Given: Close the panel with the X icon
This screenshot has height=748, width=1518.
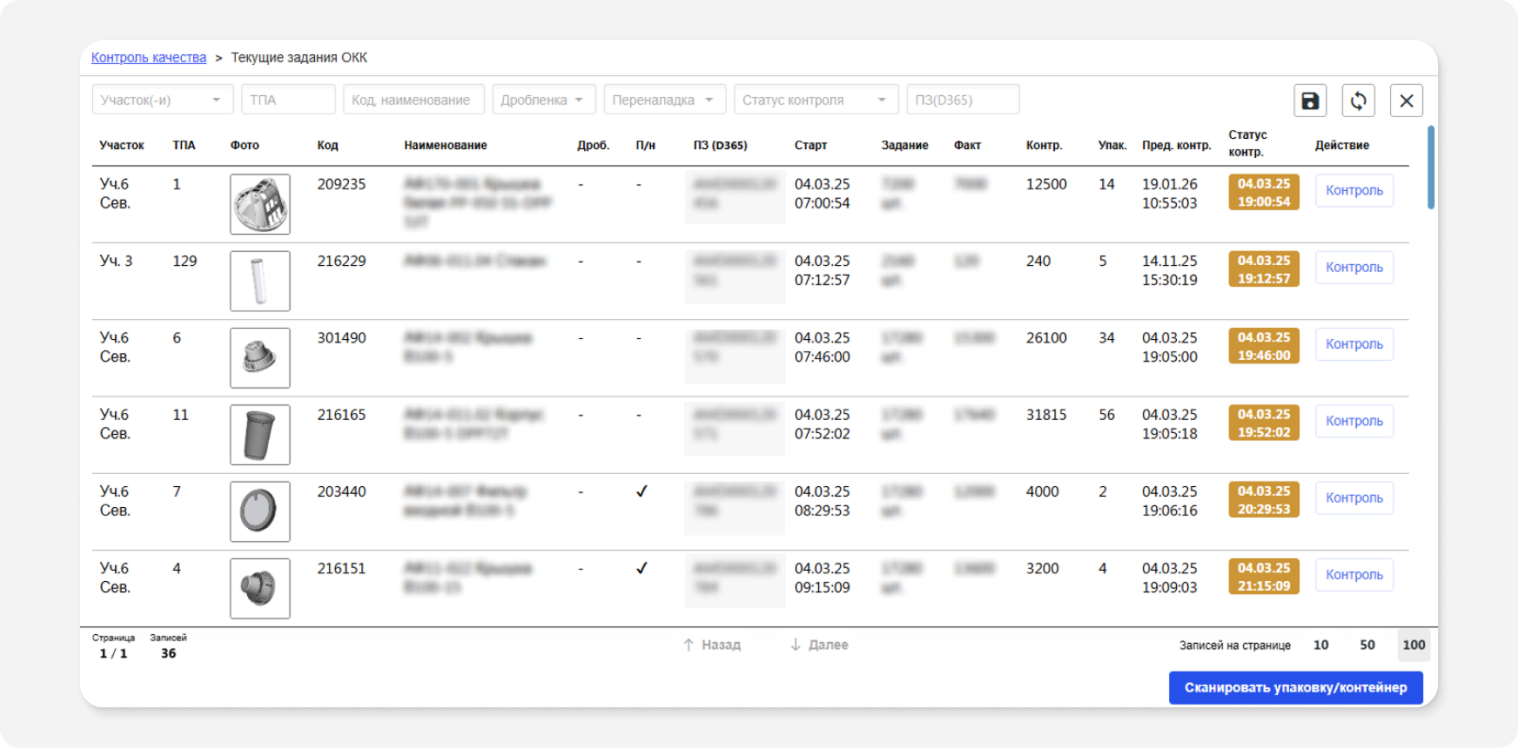Looking at the screenshot, I should click(x=1406, y=100).
